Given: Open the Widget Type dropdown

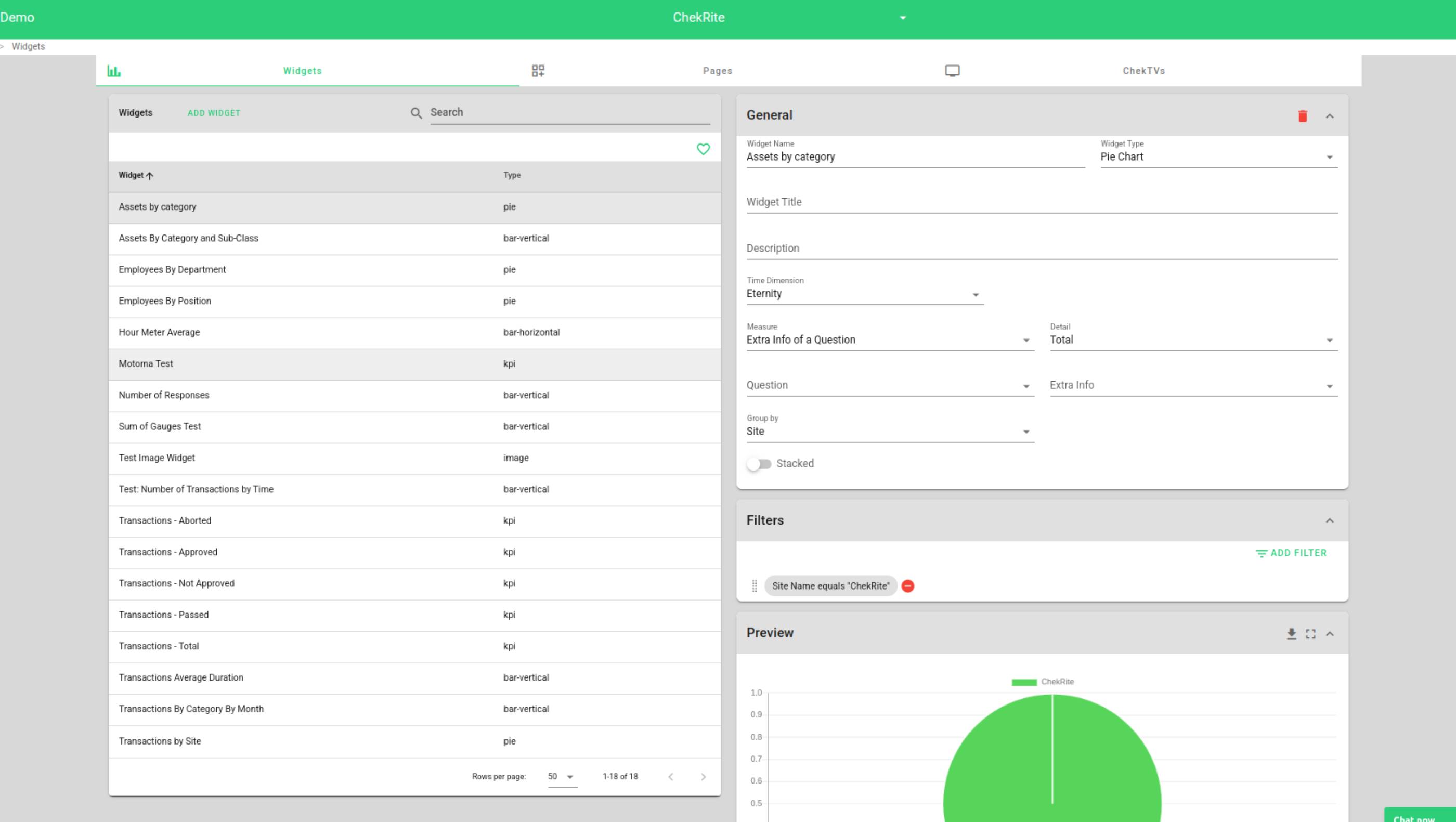Looking at the screenshot, I should coord(1218,157).
